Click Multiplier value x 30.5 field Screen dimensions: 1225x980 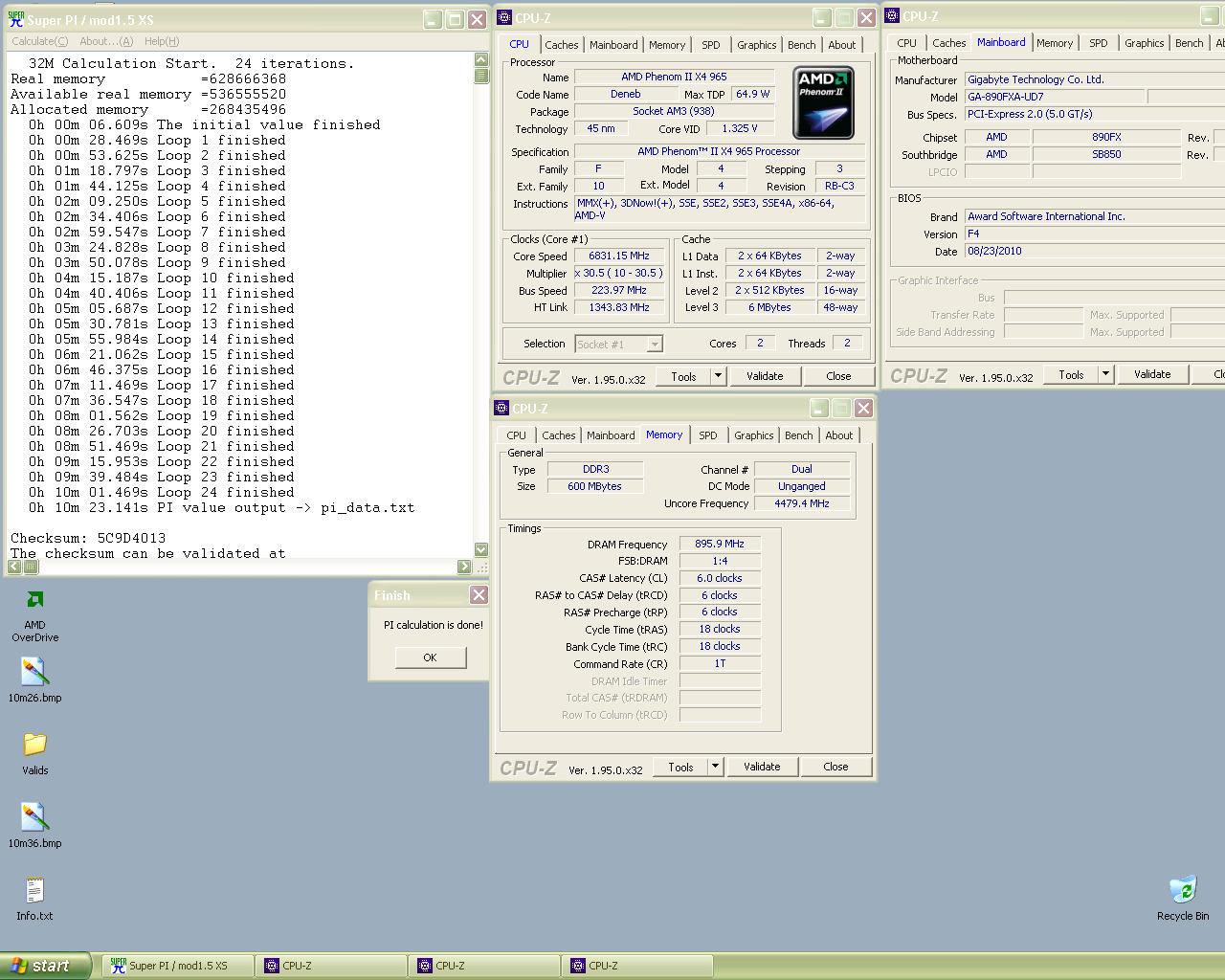[x=619, y=273]
